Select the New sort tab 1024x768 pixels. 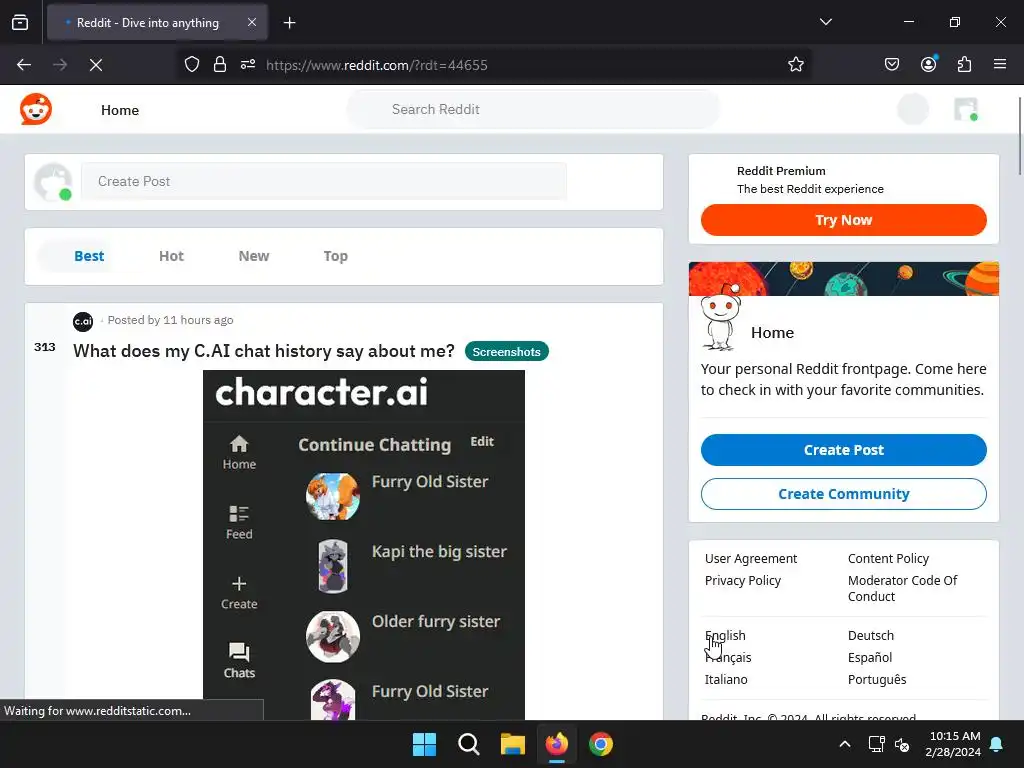pos(253,256)
